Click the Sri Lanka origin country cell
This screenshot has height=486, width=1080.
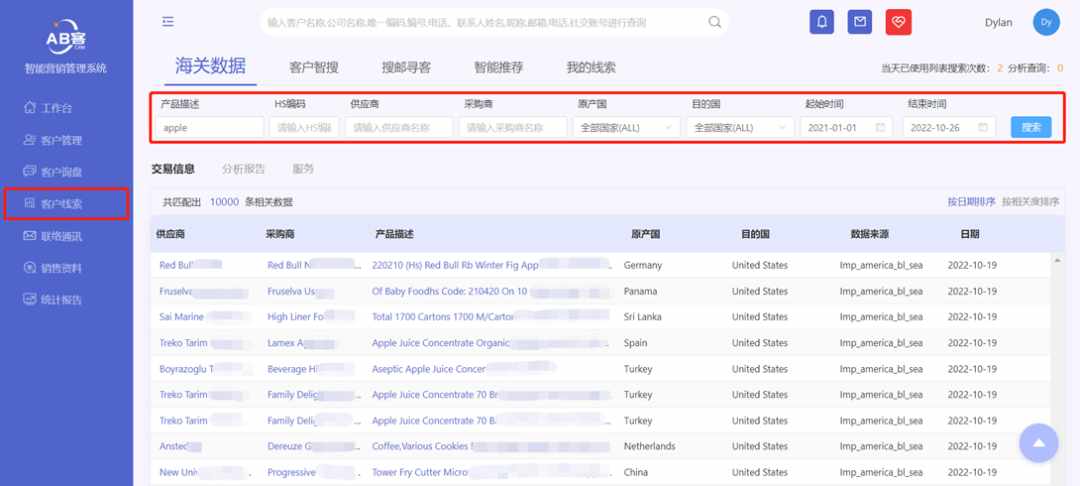(641, 317)
